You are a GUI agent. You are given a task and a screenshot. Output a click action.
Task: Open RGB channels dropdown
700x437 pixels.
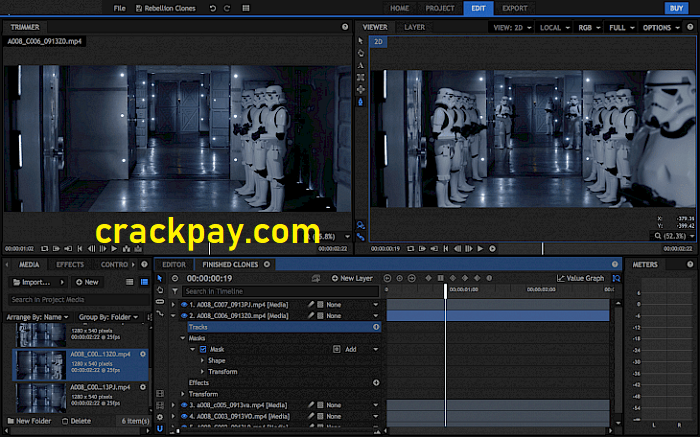point(589,27)
